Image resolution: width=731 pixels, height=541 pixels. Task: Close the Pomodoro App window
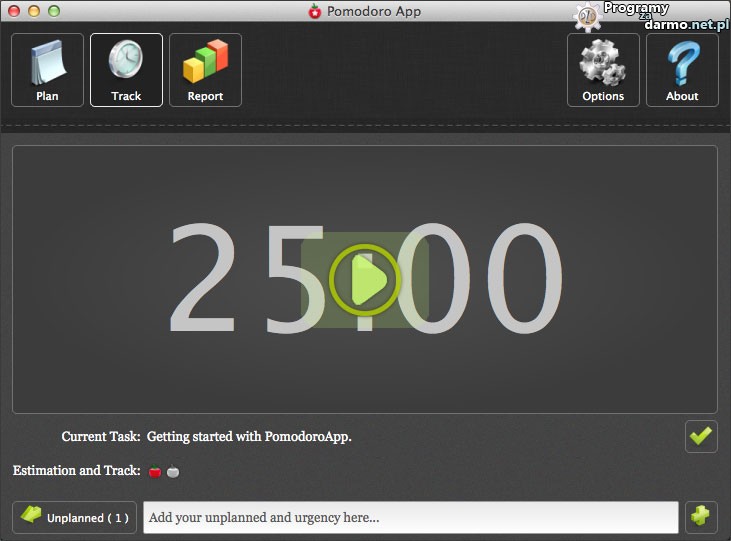[x=13, y=11]
